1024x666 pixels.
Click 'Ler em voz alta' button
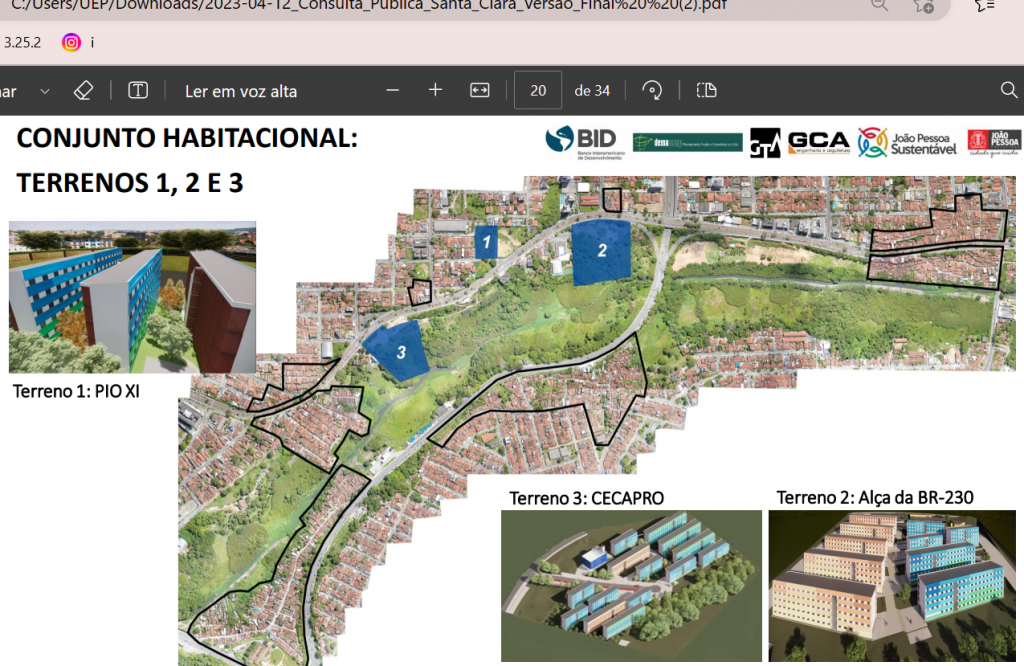click(x=241, y=91)
